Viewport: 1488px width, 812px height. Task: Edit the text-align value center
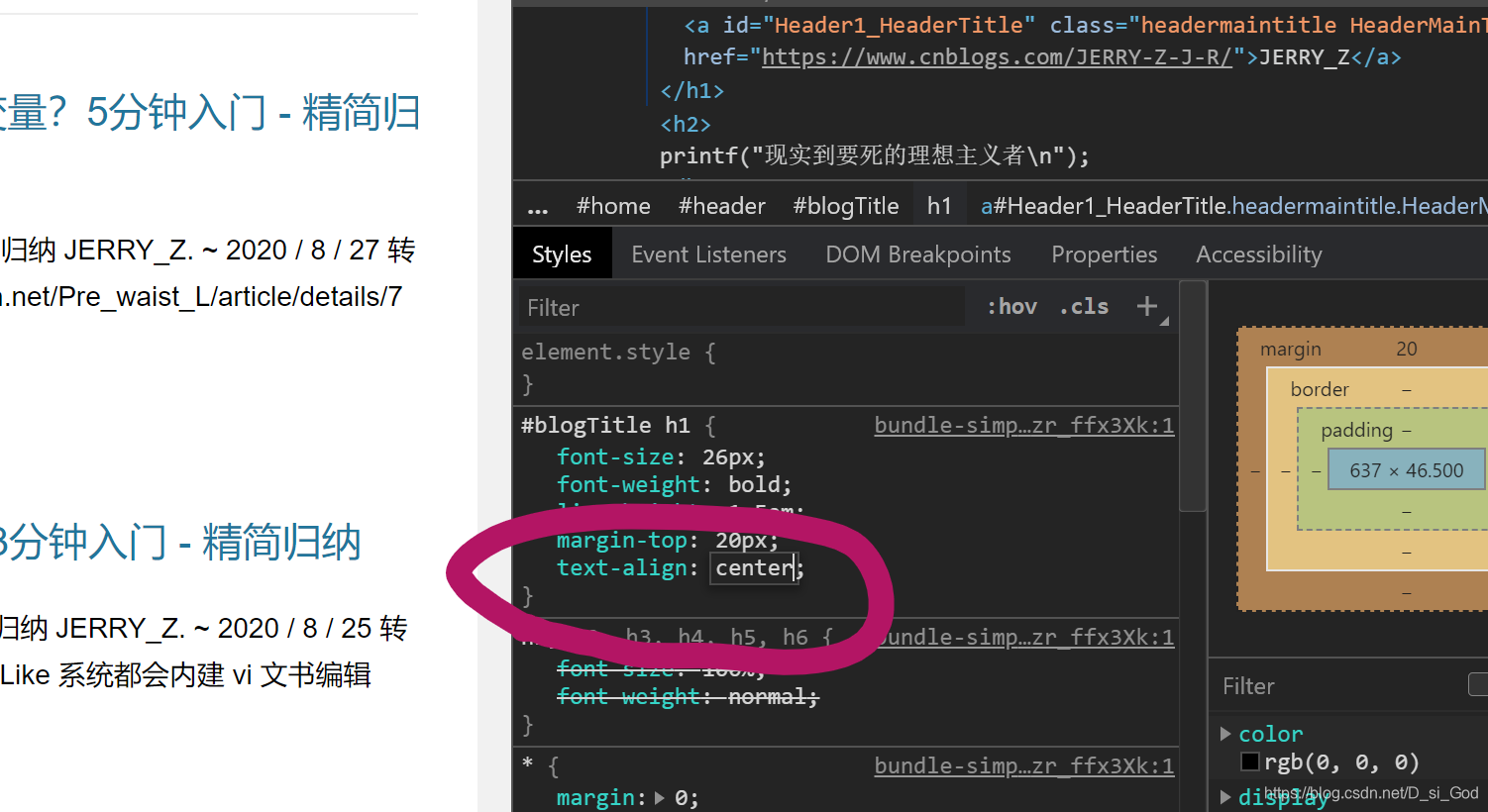pos(755,567)
